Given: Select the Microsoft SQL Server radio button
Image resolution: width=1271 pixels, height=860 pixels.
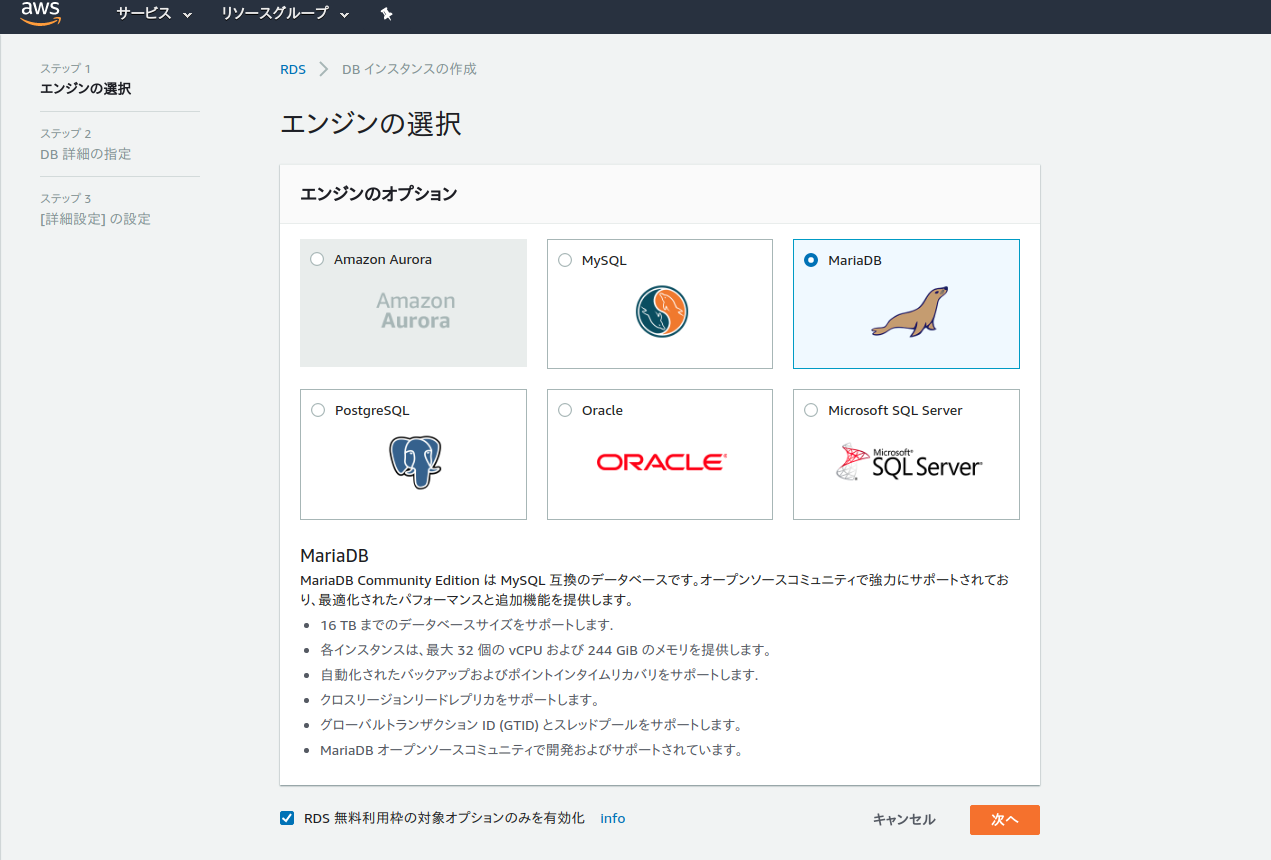Looking at the screenshot, I should [x=810, y=409].
